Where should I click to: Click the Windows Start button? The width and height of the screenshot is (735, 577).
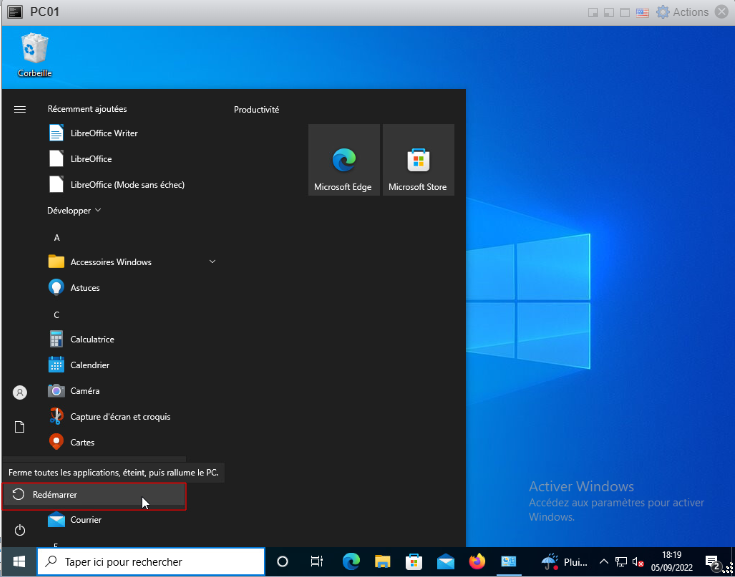(19, 562)
